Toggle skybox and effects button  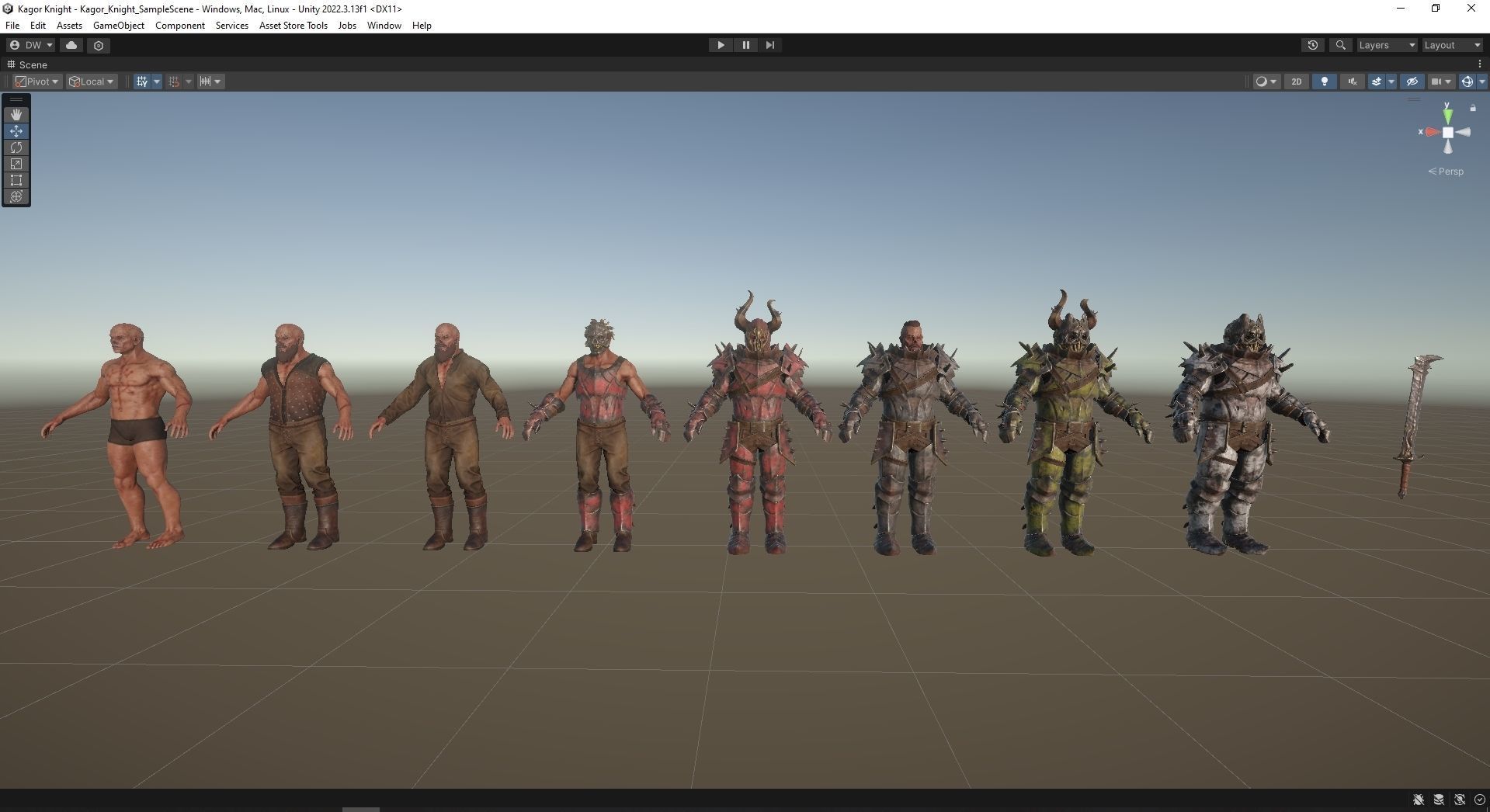click(1377, 82)
